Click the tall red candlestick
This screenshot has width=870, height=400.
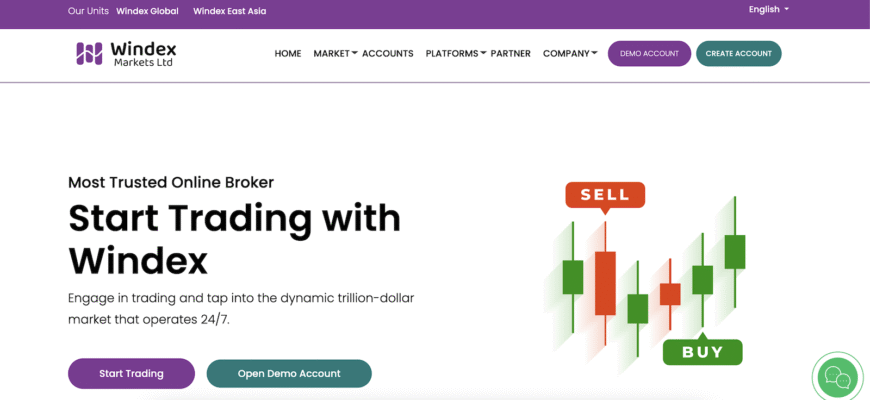[x=605, y=283]
